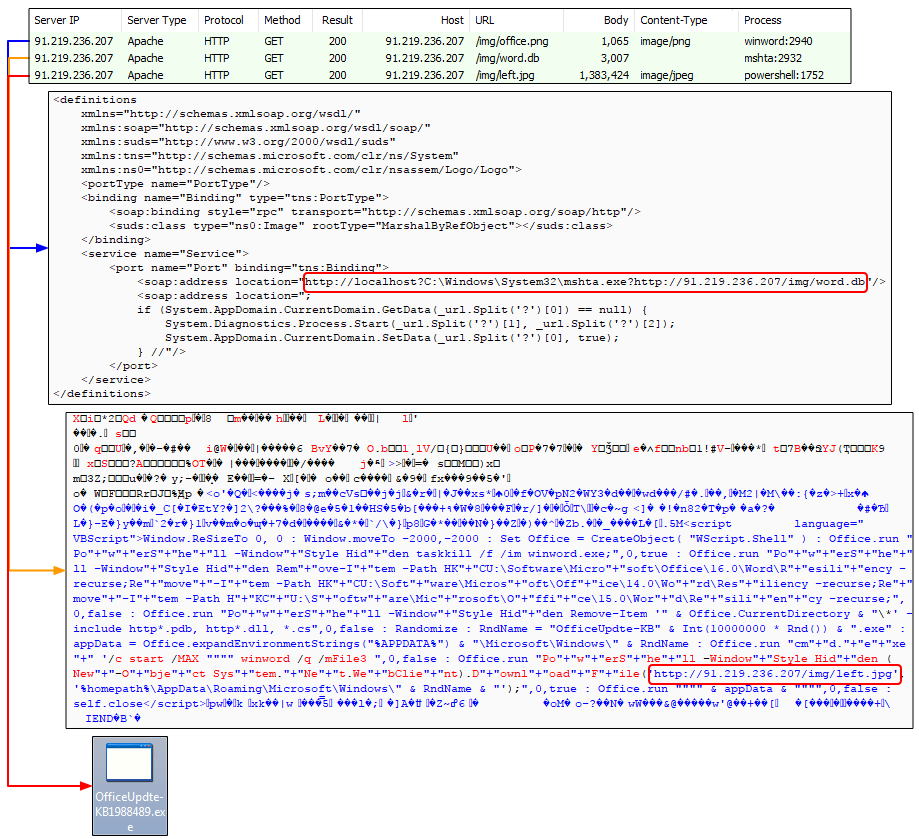This screenshot has height=839, width=919.
Task: Click the powershell:1752 process cell
Action: 784,75
